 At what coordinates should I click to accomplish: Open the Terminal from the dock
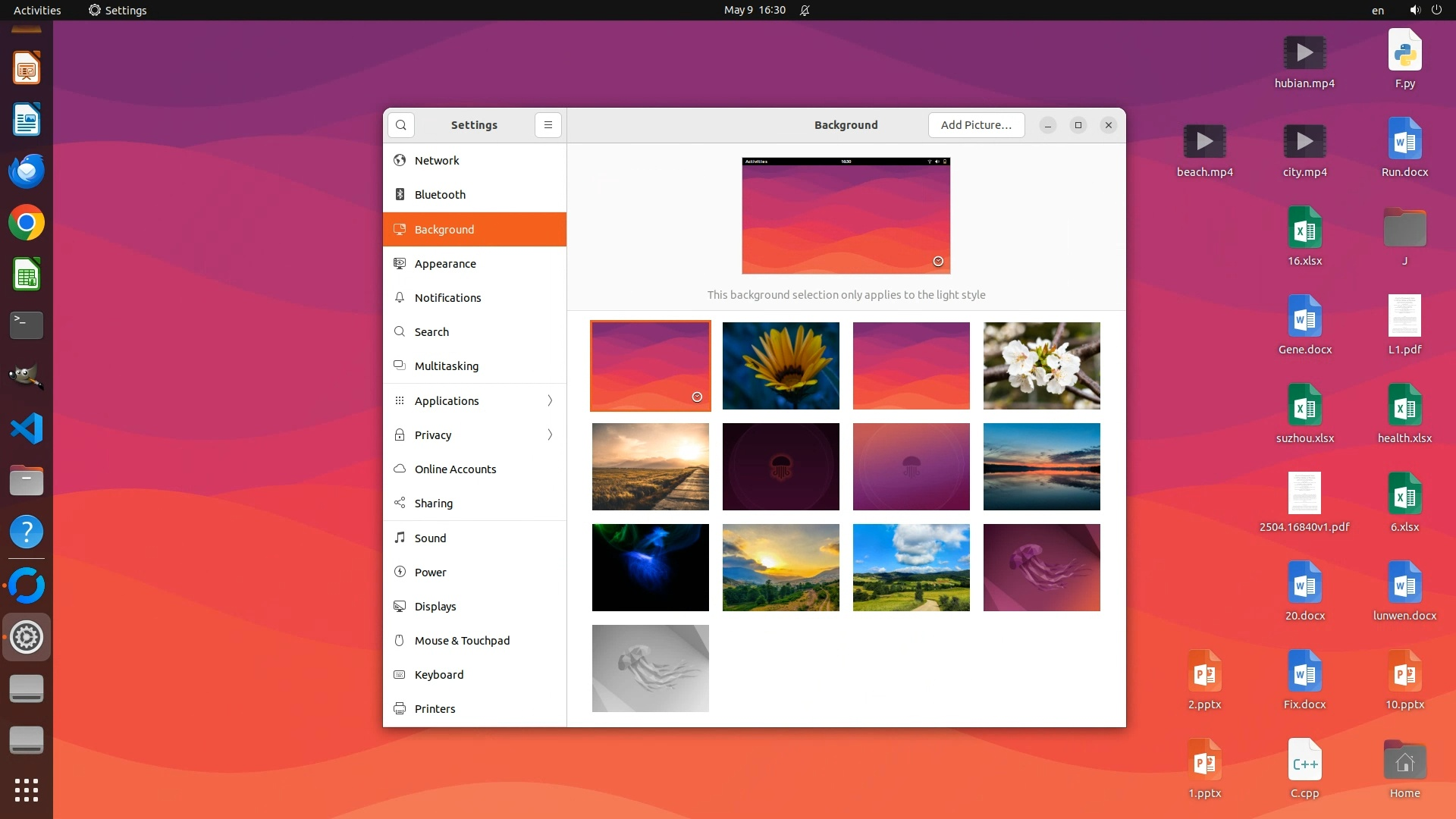[x=27, y=325]
